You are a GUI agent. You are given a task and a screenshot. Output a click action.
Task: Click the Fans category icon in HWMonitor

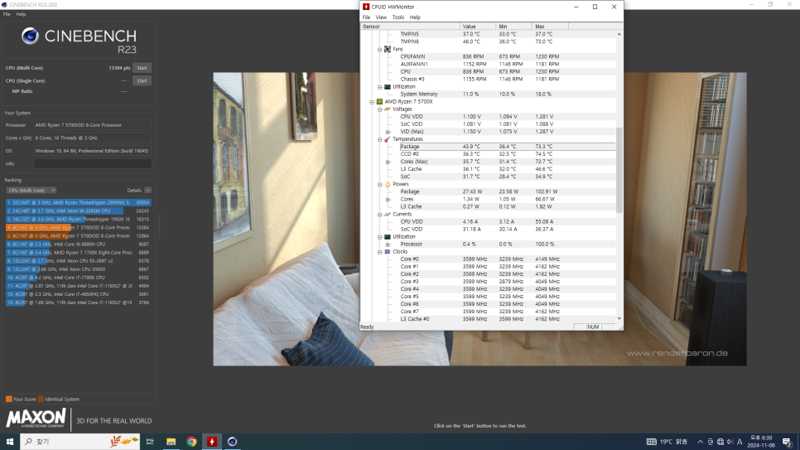coord(387,49)
